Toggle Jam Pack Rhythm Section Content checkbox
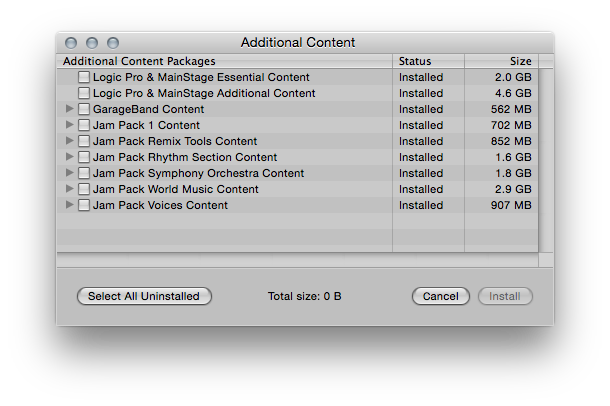The image size is (610, 406). 84,157
